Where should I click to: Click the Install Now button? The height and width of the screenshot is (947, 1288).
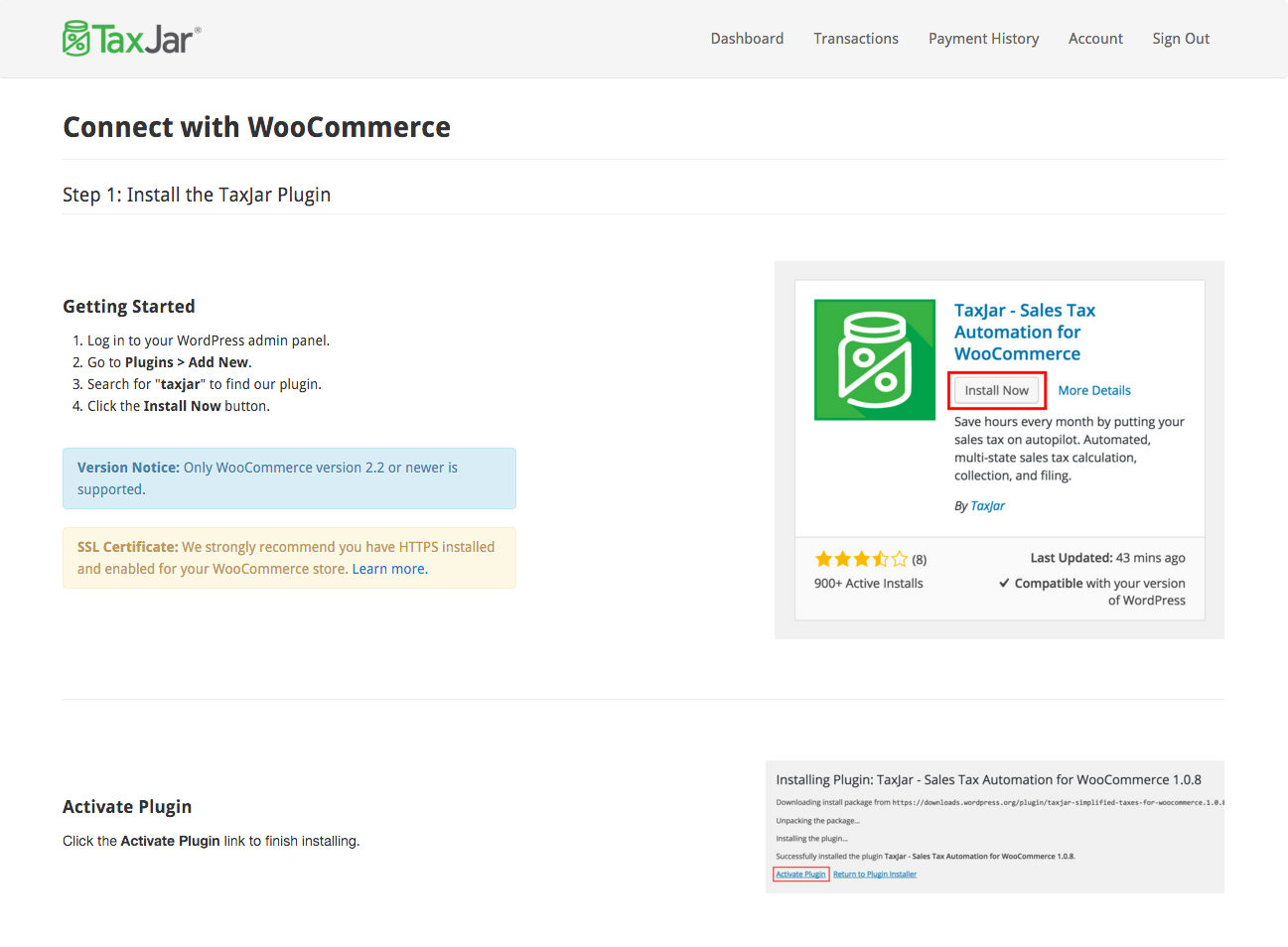996,390
